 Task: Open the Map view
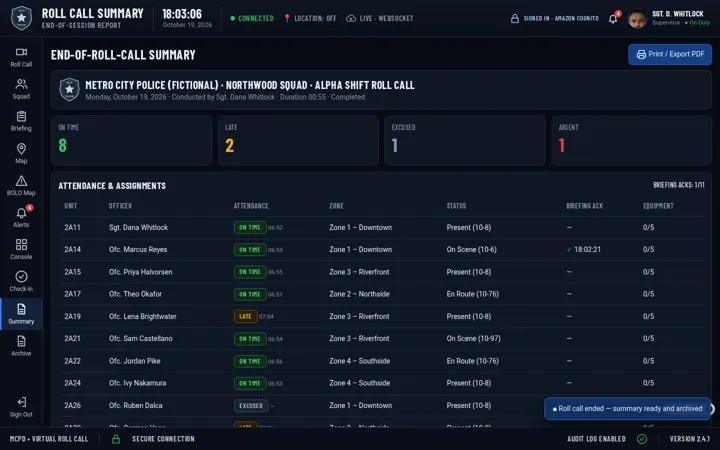point(21,153)
